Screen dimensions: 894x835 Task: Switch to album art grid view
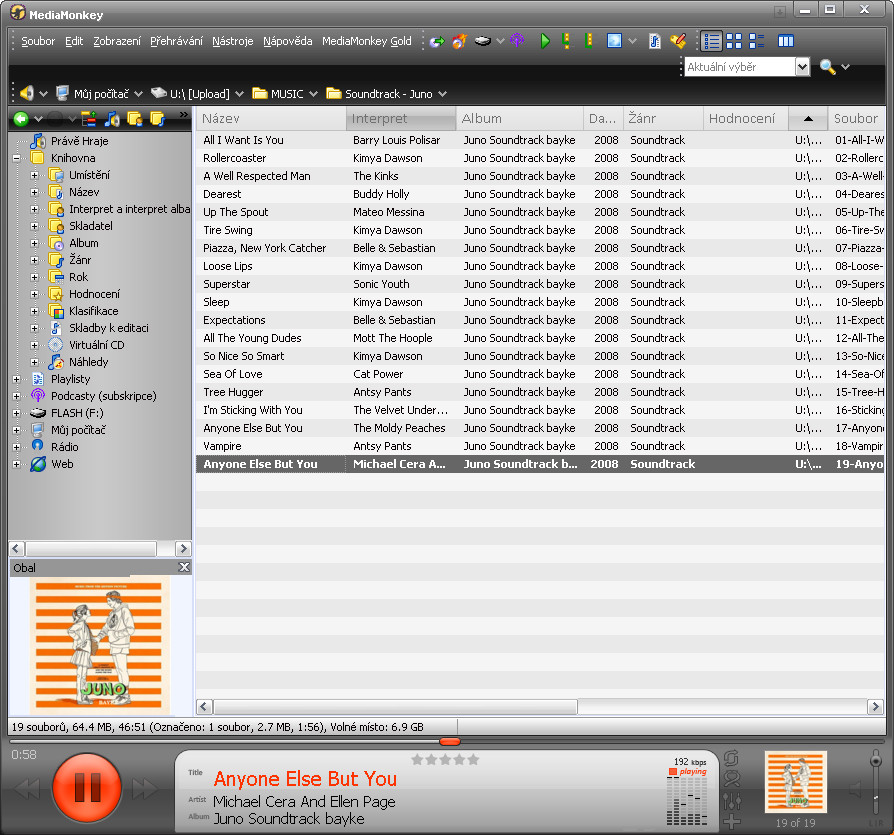[x=734, y=41]
